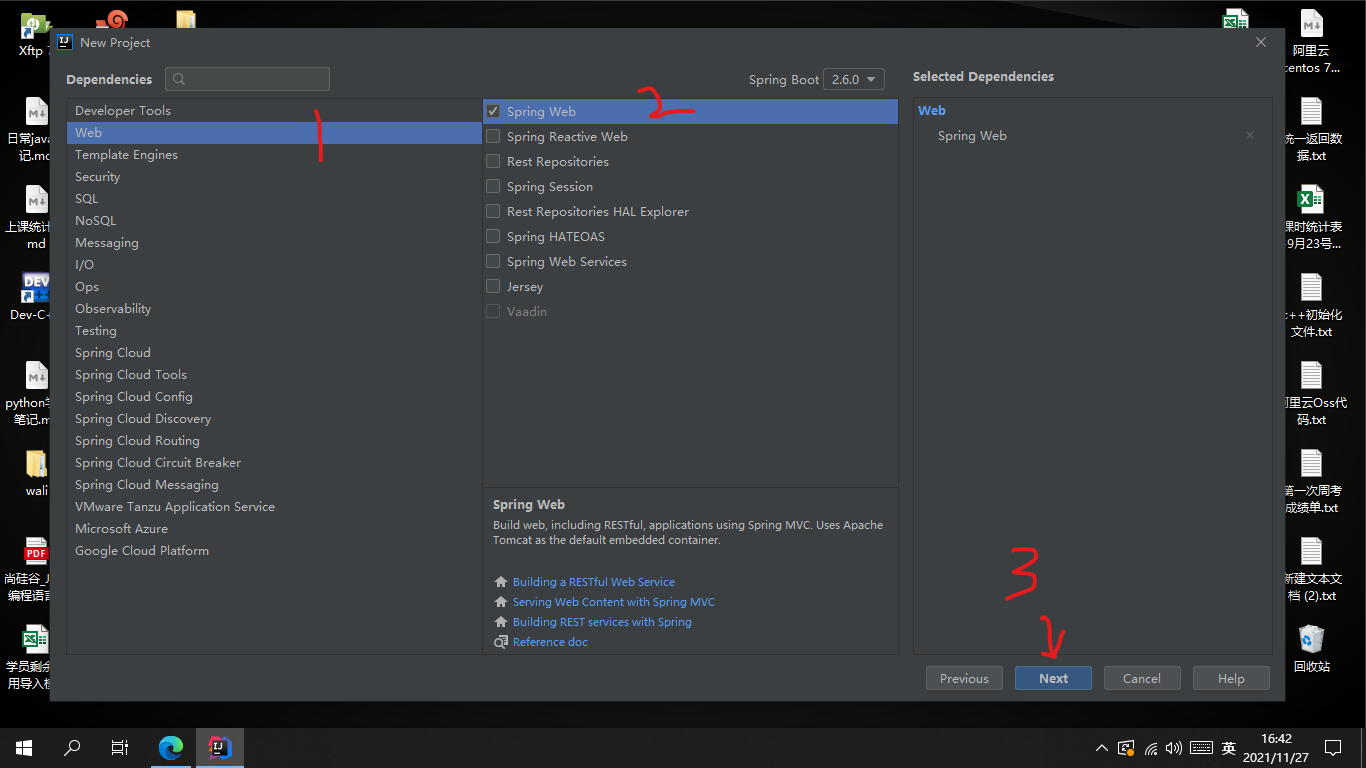Open touch keyboard tray icon

pyautogui.click(x=1202, y=748)
